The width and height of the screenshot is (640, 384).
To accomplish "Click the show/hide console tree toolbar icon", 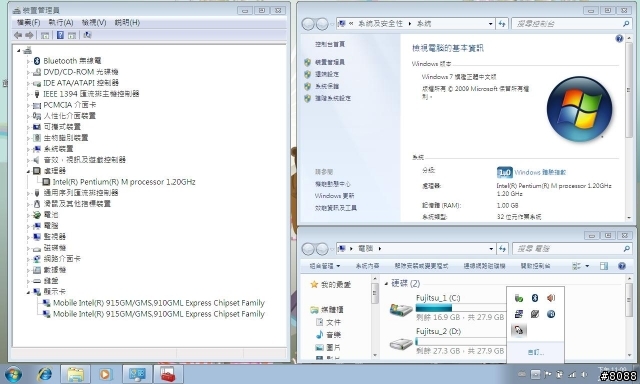I will tap(45, 36).
